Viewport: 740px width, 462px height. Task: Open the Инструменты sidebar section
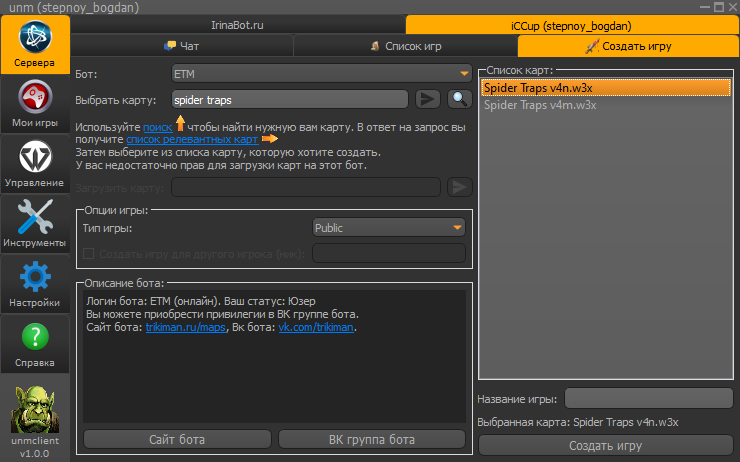coord(35,224)
